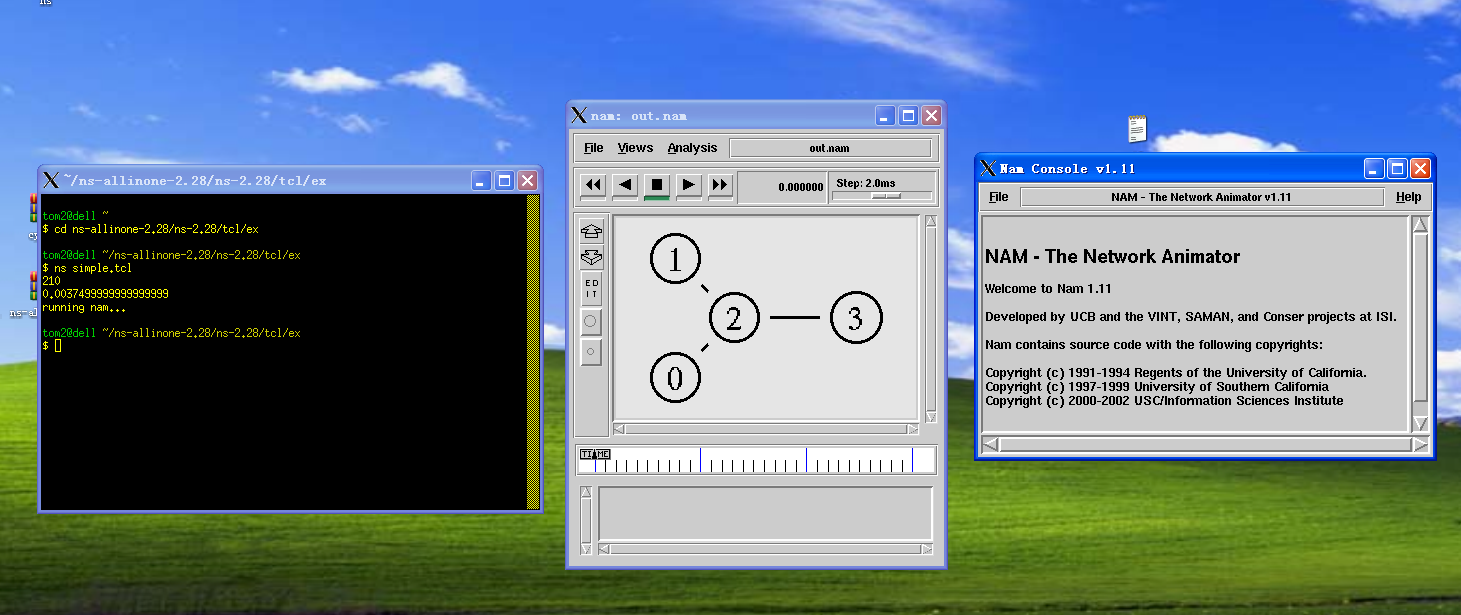Open the Views menu
Image resolution: width=1461 pixels, height=615 pixels.
[x=635, y=147]
